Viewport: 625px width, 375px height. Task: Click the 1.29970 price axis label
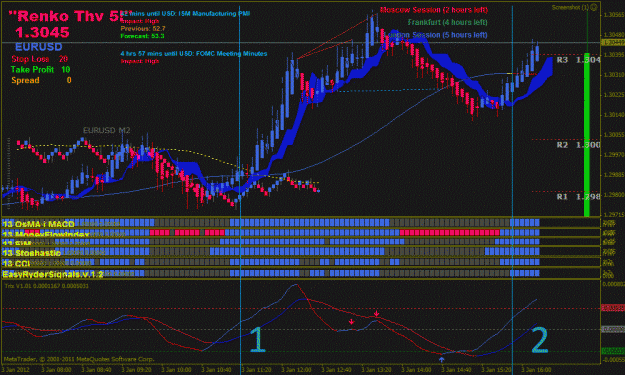click(614, 155)
